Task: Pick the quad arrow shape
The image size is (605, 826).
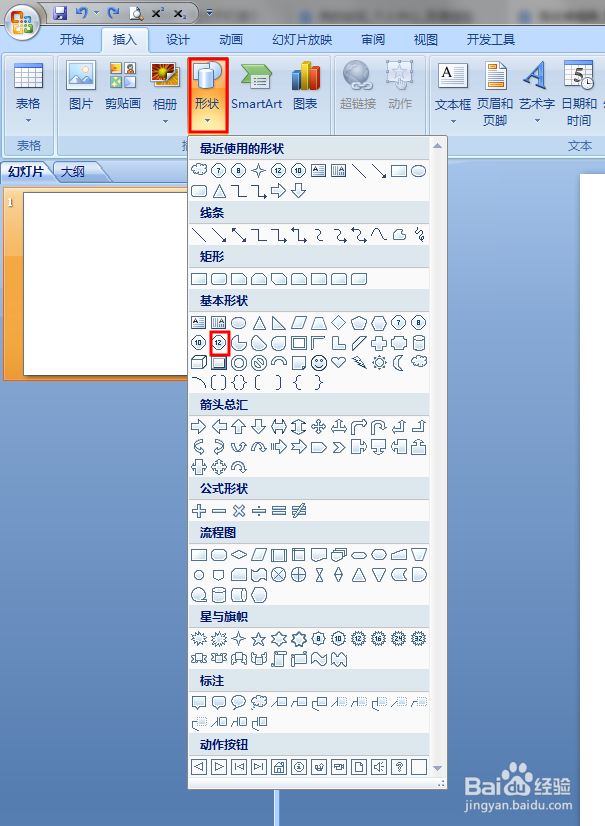Action: 319,426
